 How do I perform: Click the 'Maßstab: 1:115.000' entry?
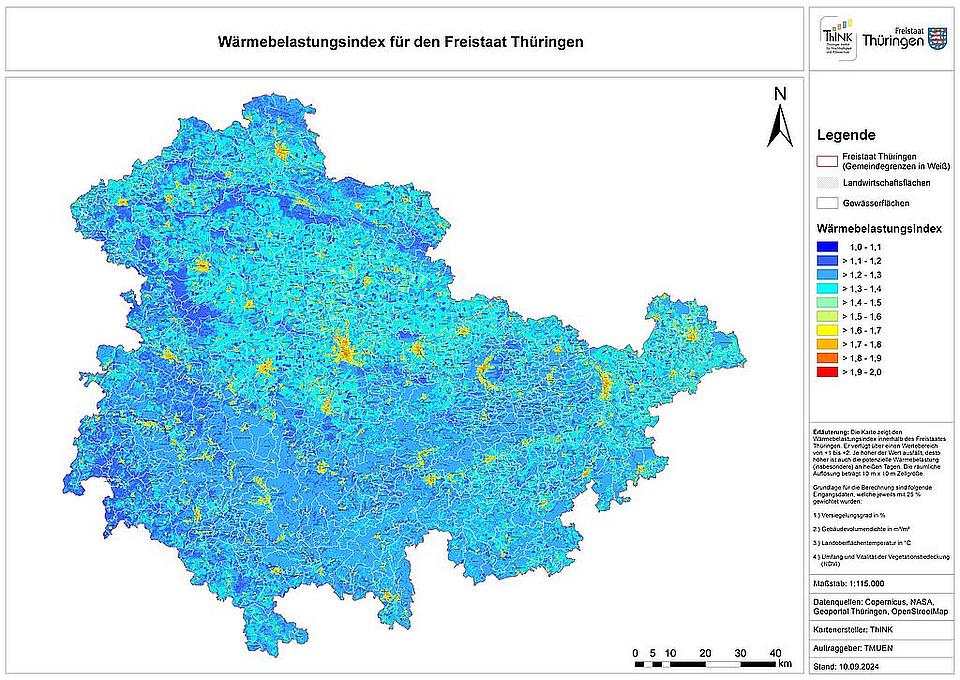tap(849, 584)
